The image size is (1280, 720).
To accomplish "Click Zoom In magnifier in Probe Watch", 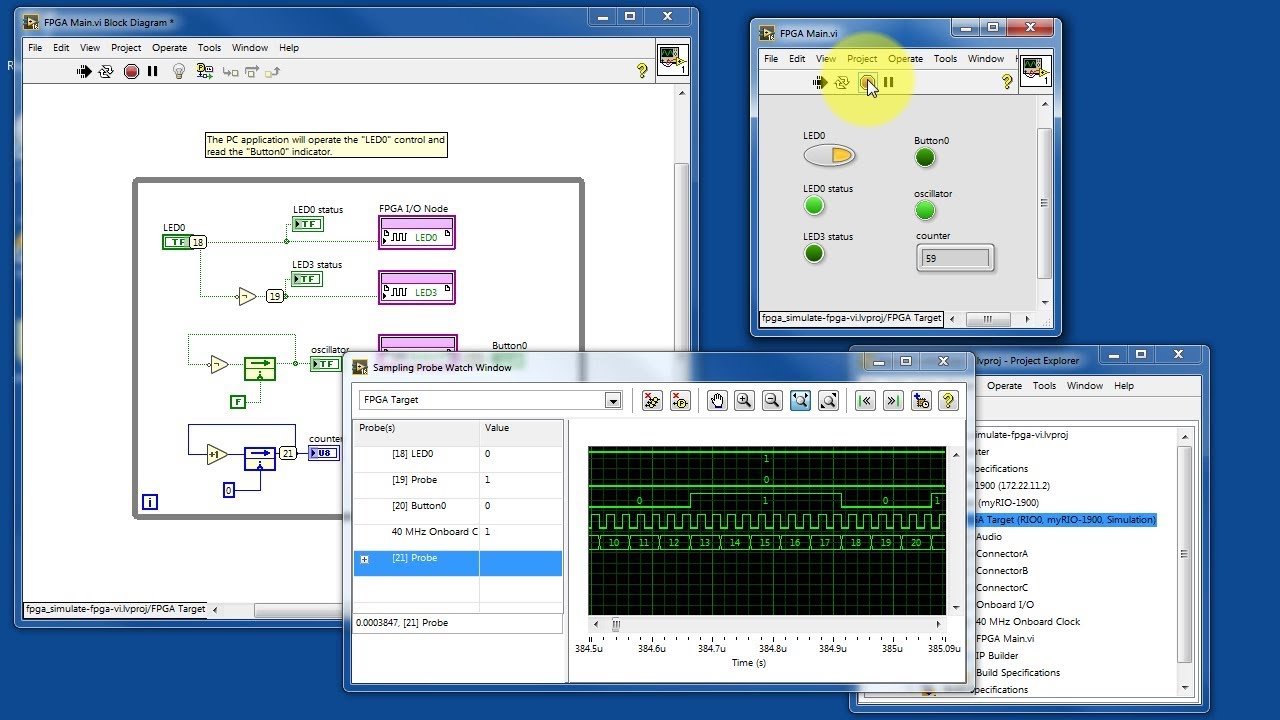I will coord(744,400).
